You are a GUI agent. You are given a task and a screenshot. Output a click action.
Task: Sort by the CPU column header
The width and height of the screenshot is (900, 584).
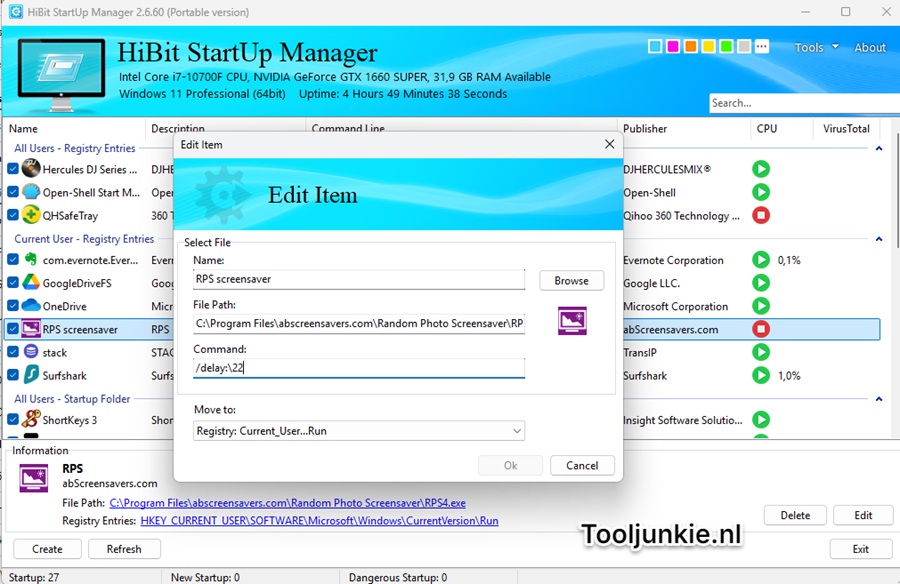click(781, 129)
